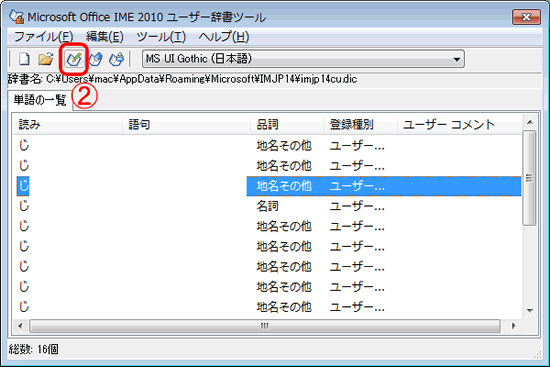Click the highlighted 地名その他 cell in selected row
The image size is (550, 367).
coord(284,186)
